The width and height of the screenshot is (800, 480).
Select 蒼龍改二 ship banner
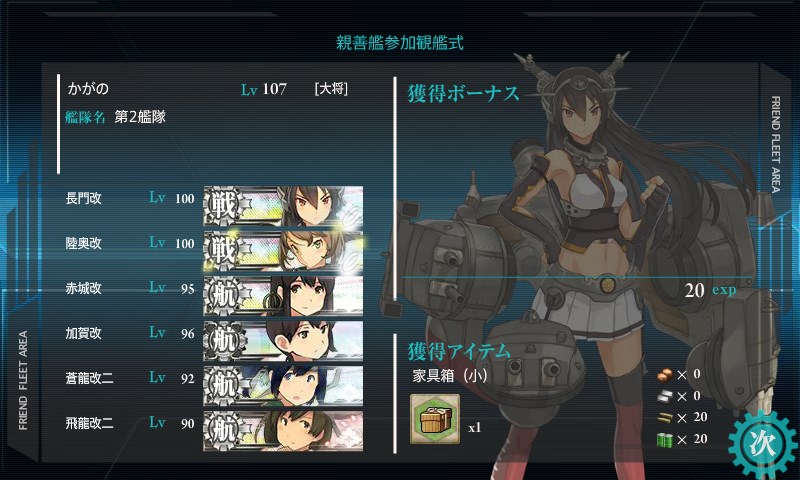coord(283,386)
